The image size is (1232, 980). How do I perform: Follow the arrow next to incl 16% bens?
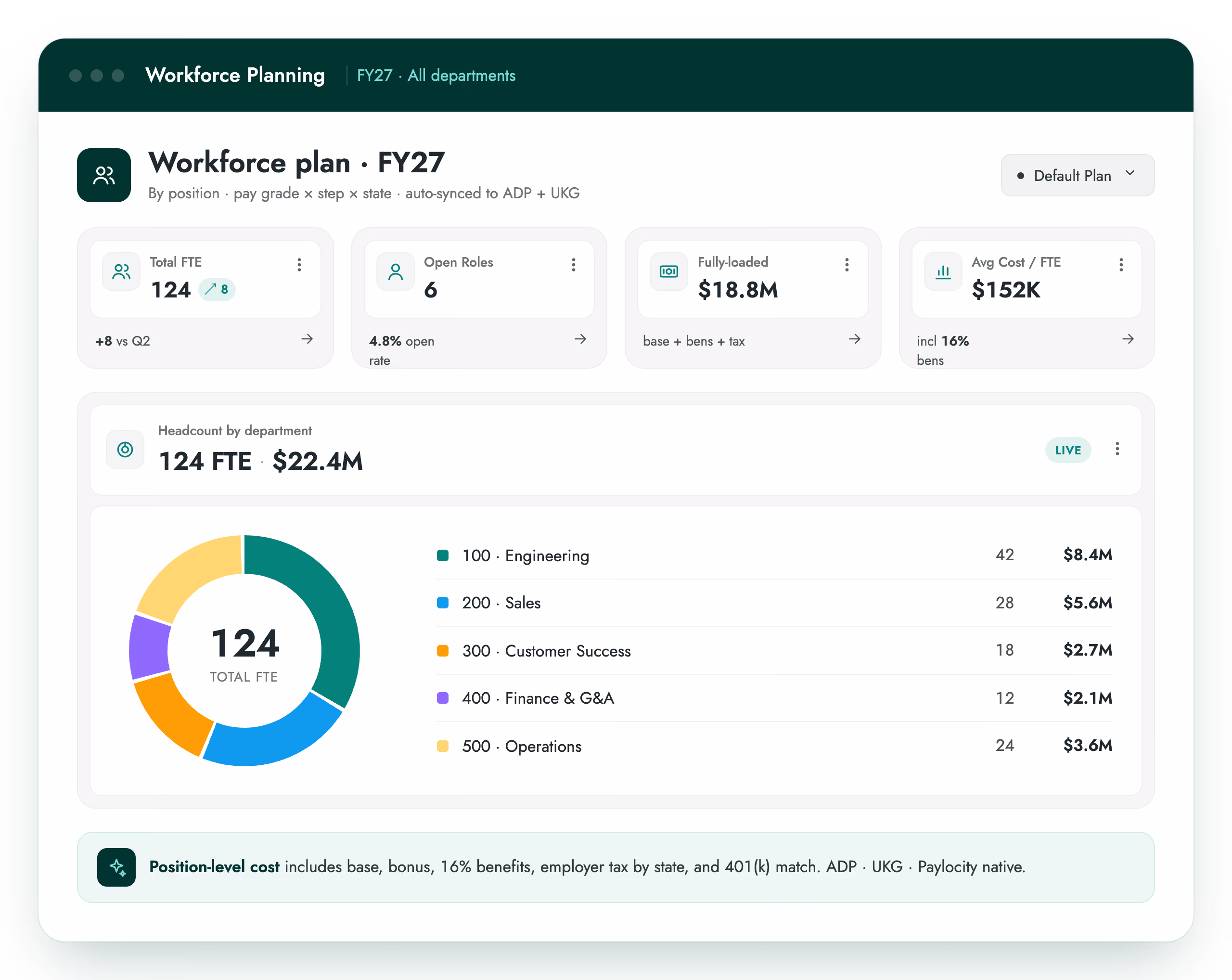pyautogui.click(x=1128, y=339)
